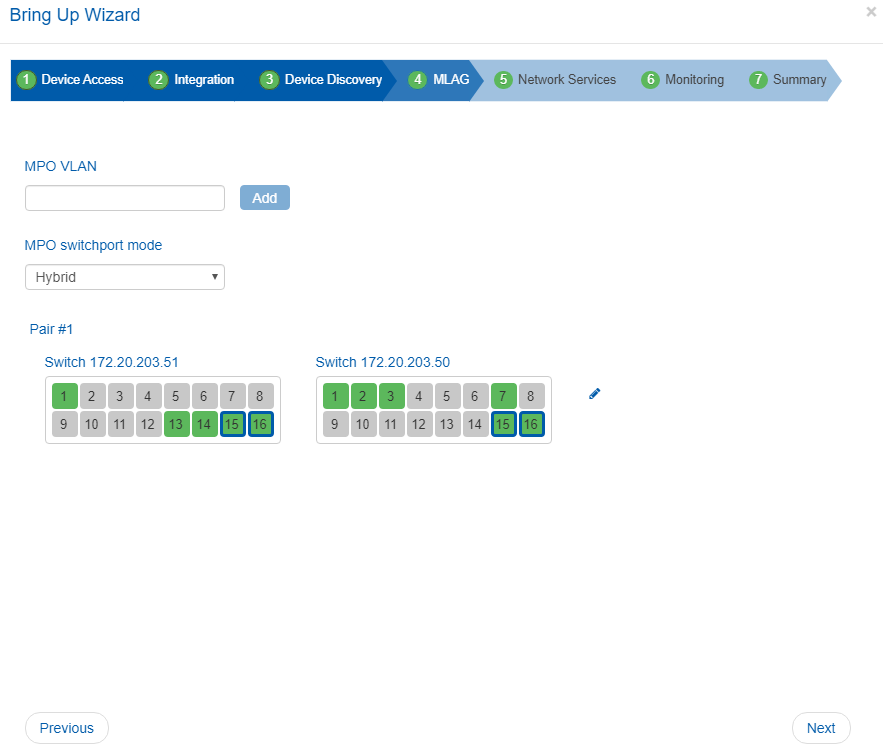
Task: Jump to the Integration step
Action: 192,80
